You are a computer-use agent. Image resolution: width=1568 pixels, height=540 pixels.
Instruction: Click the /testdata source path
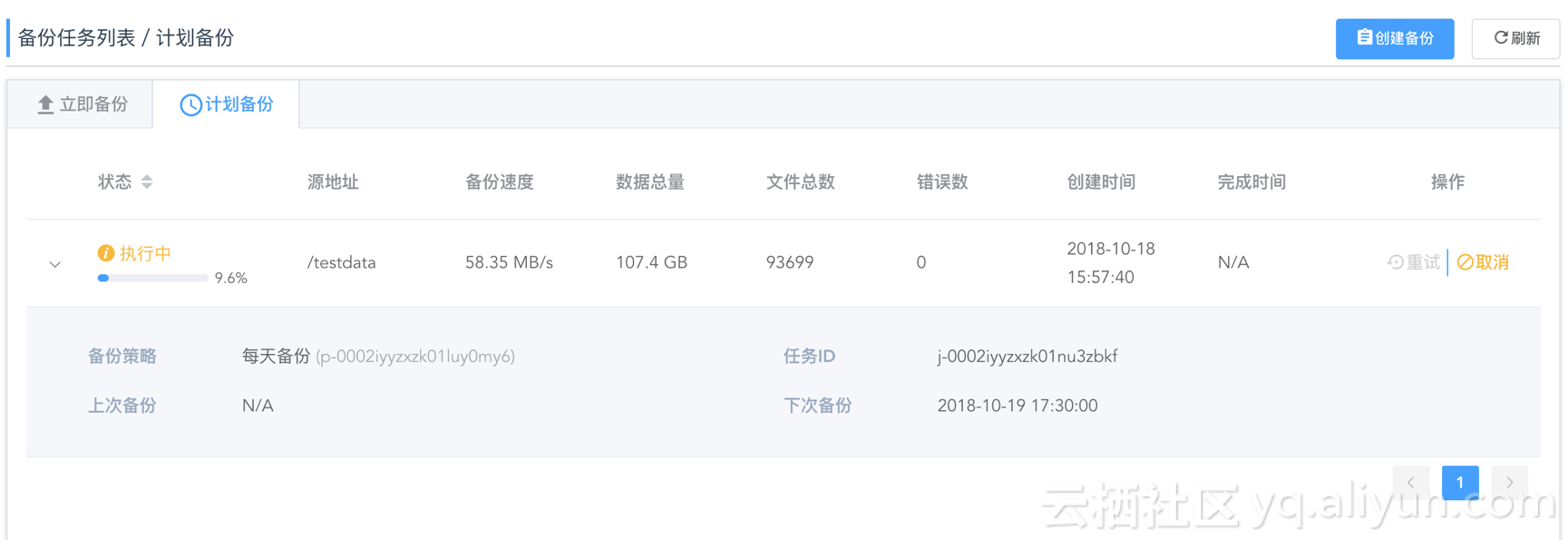[x=341, y=262]
